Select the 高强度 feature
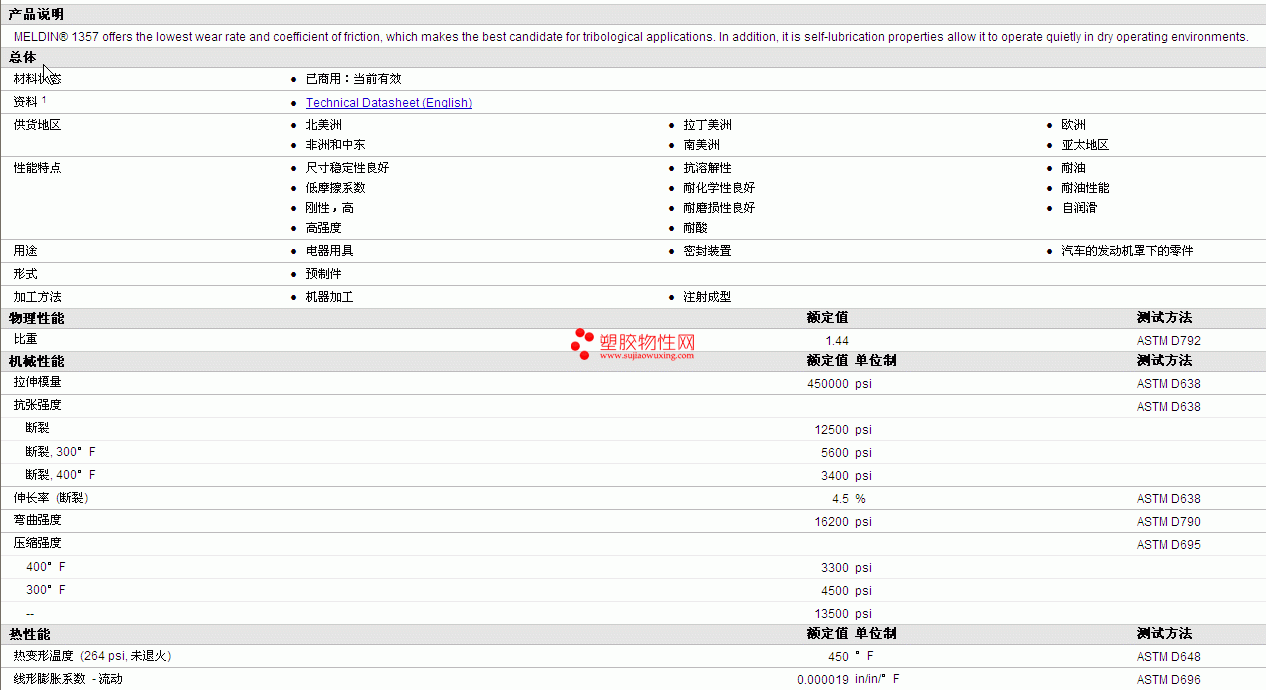Image resolution: width=1266 pixels, height=690 pixels. coord(323,228)
